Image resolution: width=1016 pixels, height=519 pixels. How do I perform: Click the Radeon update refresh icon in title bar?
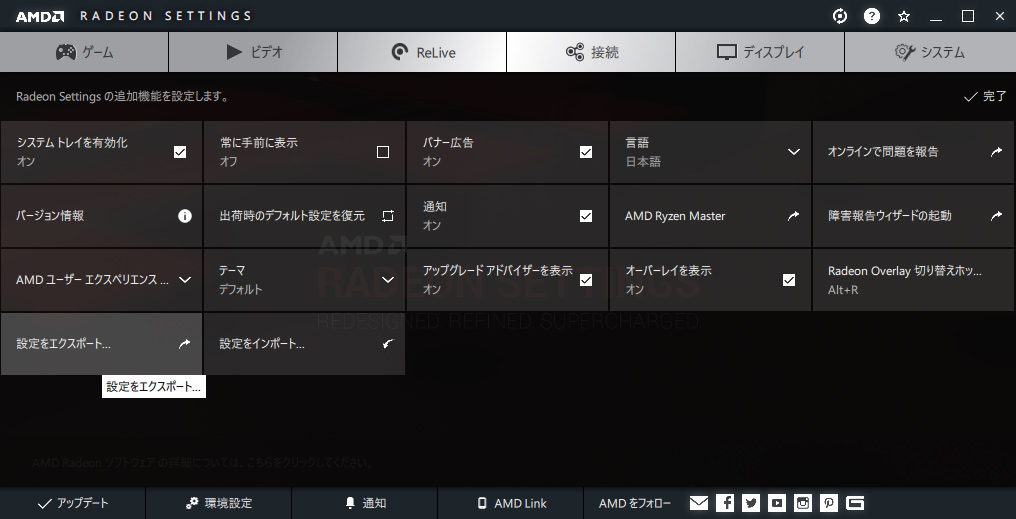coord(840,16)
